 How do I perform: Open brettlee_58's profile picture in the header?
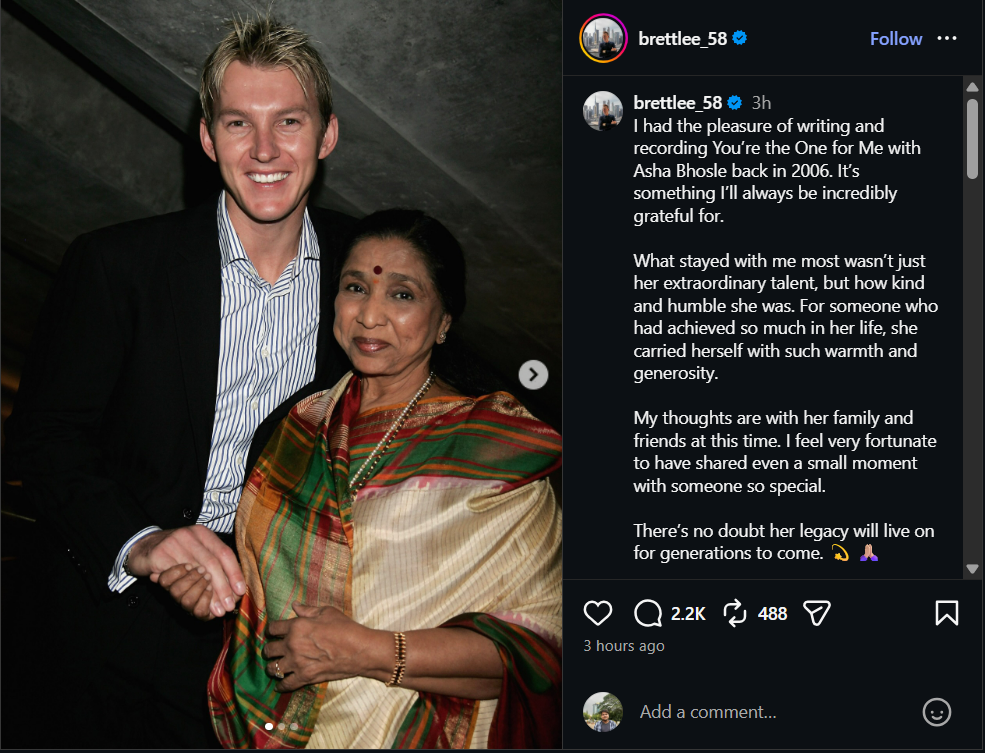[601, 38]
